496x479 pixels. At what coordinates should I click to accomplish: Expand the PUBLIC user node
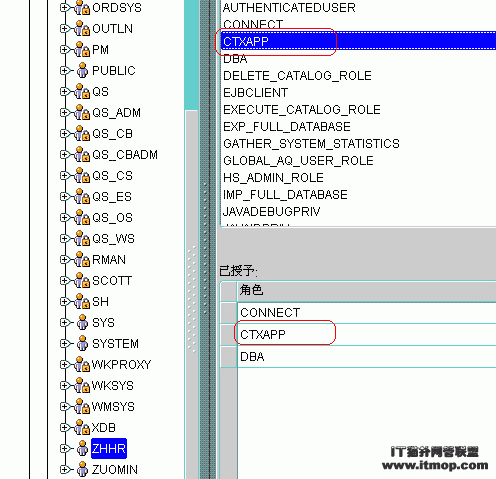[64, 71]
